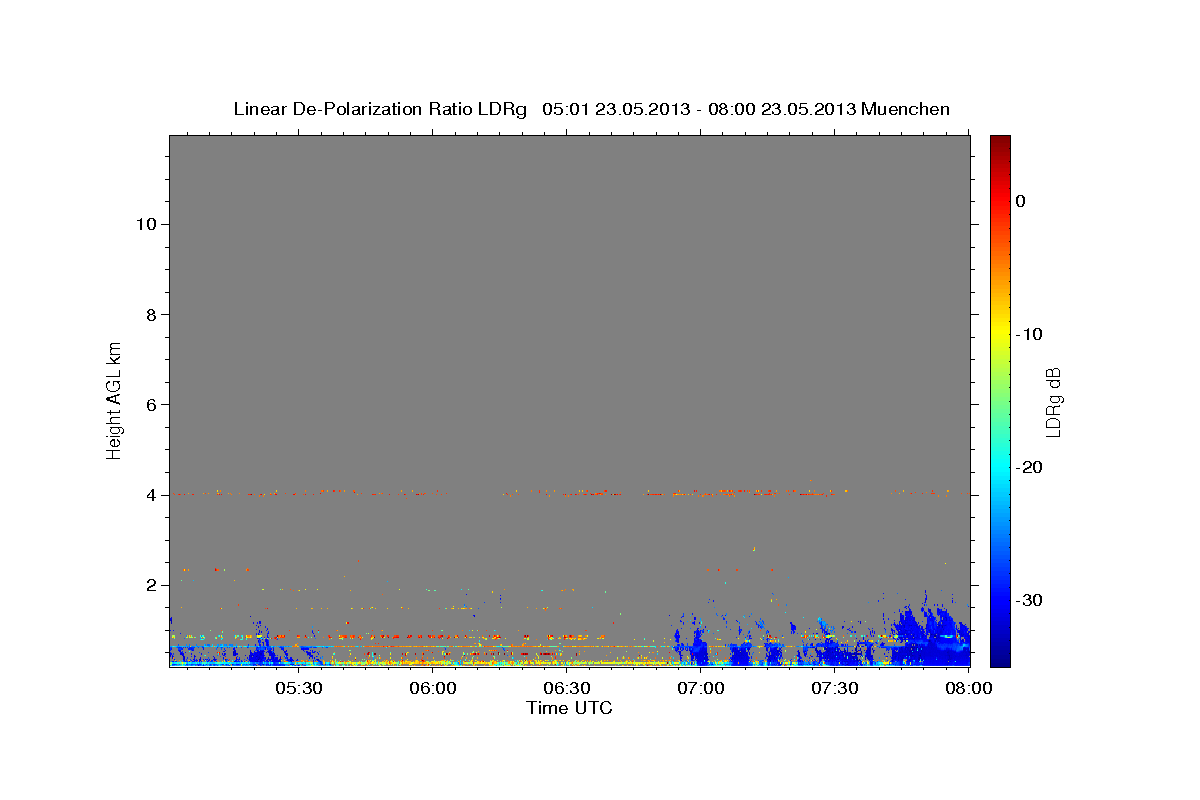Click the LDRg color scale bar
Image resolution: width=1200 pixels, height=800 pixels.
pos(1000,400)
